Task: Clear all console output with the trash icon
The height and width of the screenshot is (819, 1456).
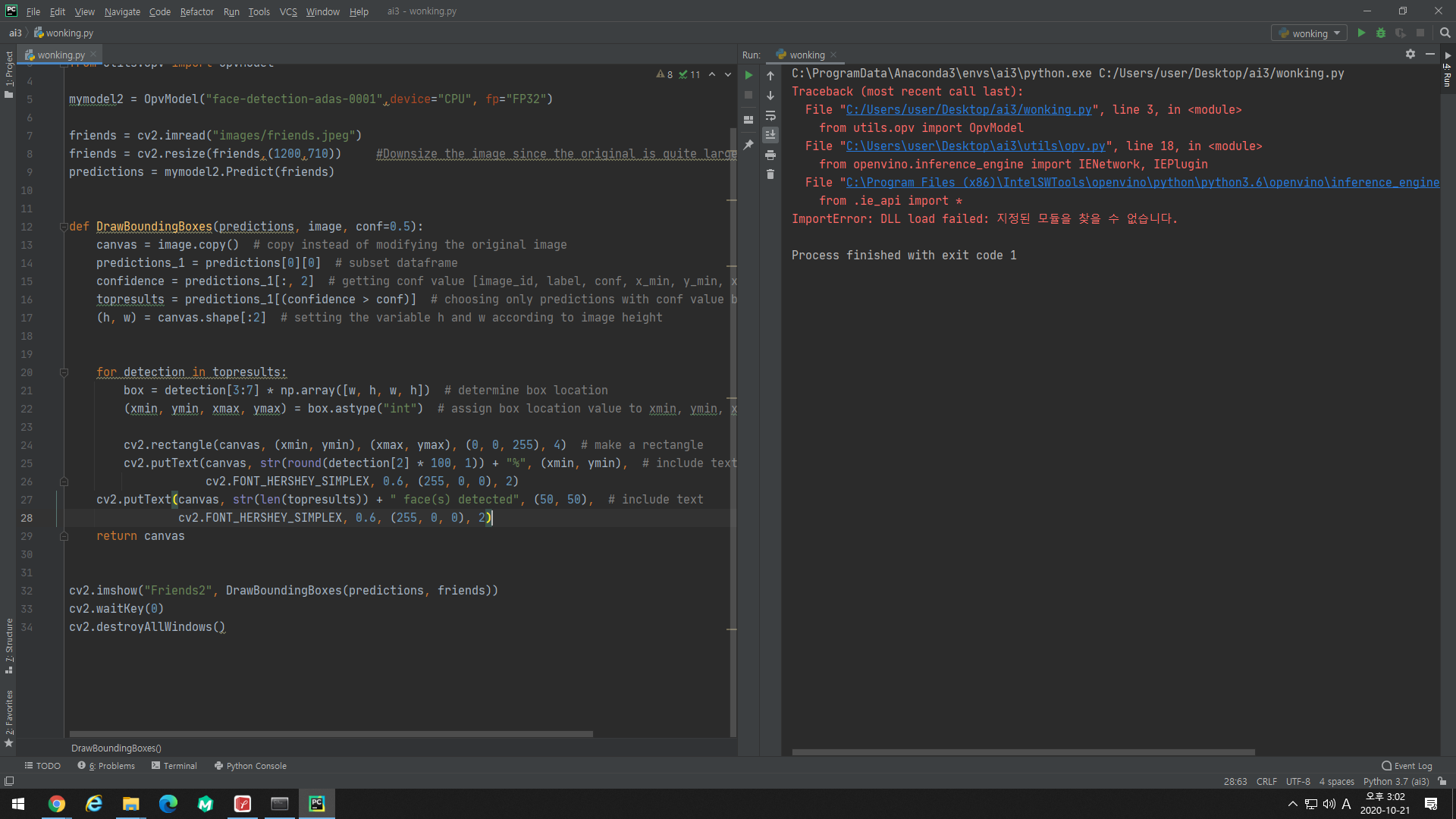Action: click(x=770, y=174)
